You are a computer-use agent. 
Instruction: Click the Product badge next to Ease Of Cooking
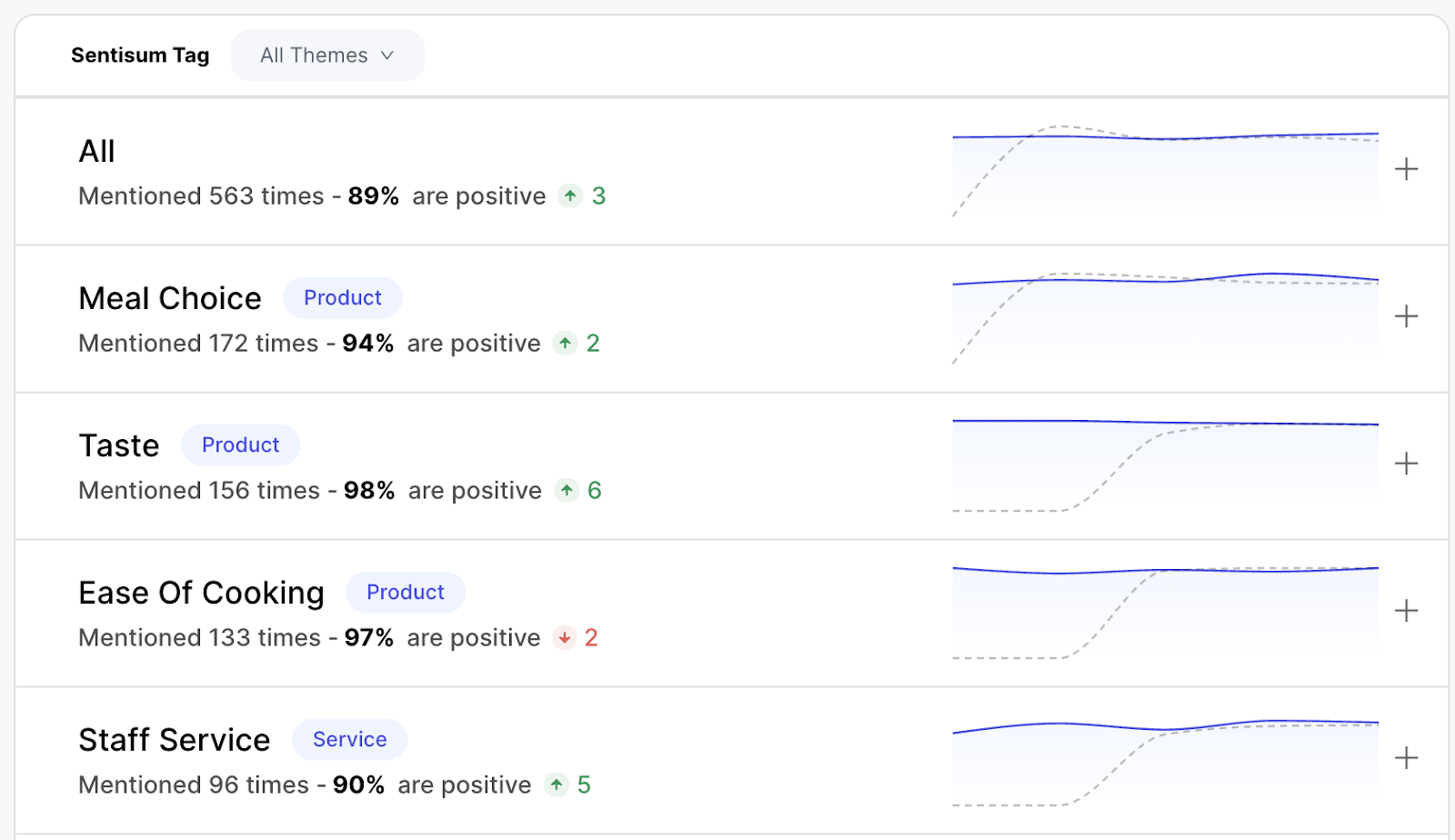coord(406,592)
